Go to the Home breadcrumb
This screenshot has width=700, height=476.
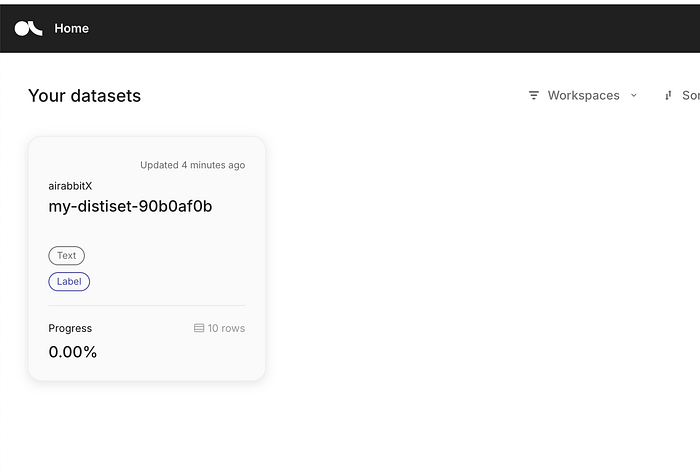pos(72,28)
